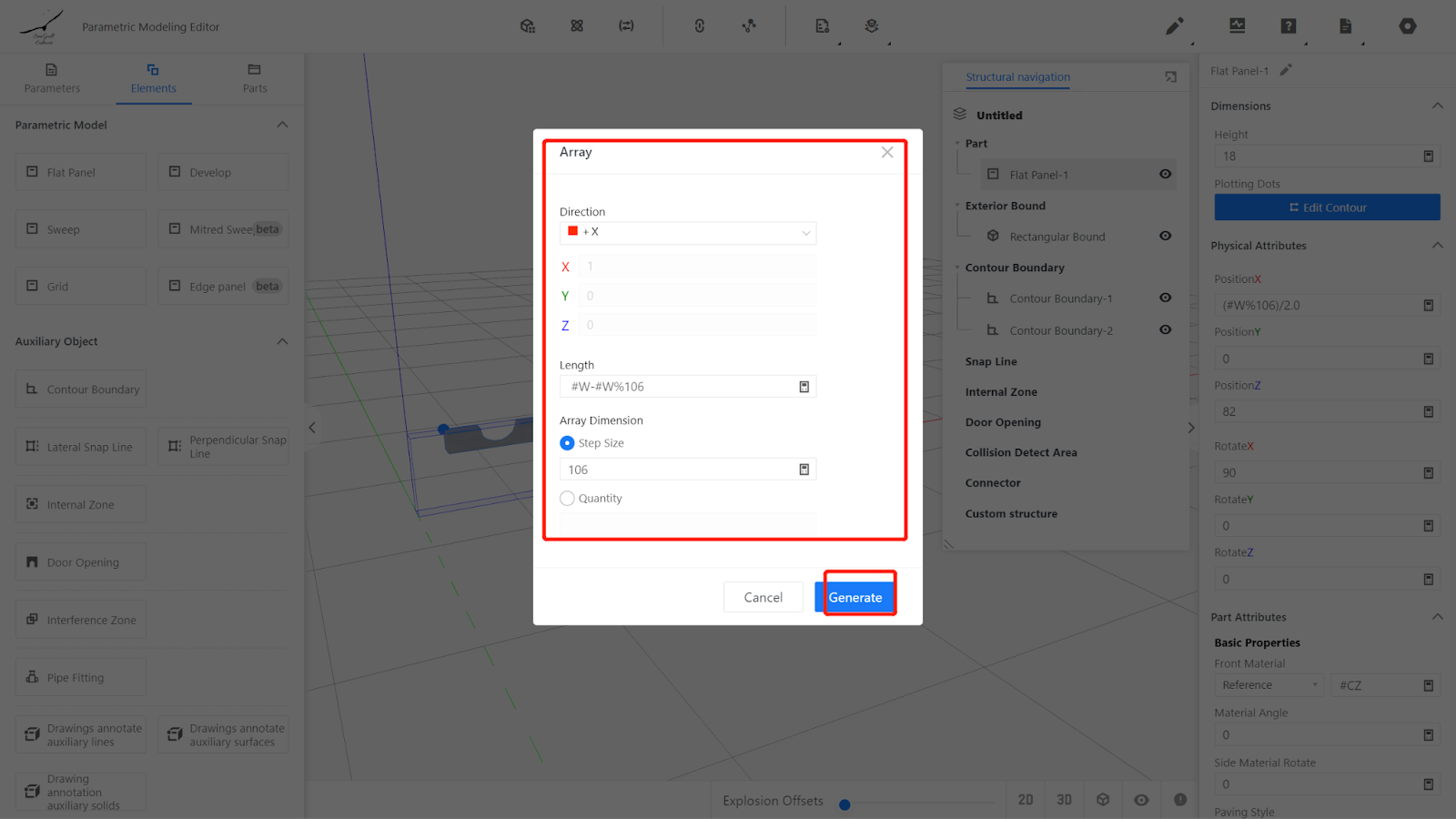Click the 2D view button

tap(1026, 800)
